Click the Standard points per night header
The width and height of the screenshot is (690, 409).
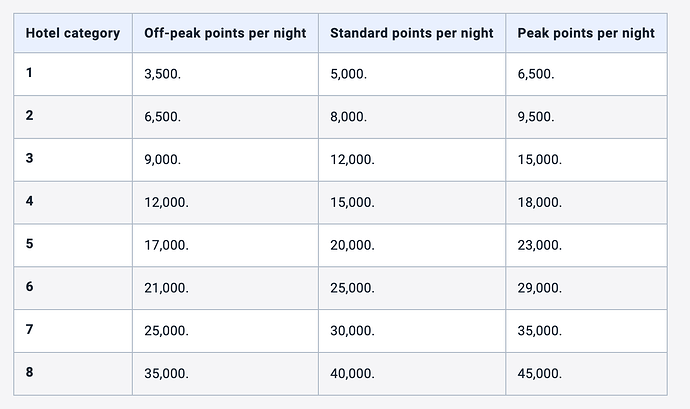click(411, 33)
